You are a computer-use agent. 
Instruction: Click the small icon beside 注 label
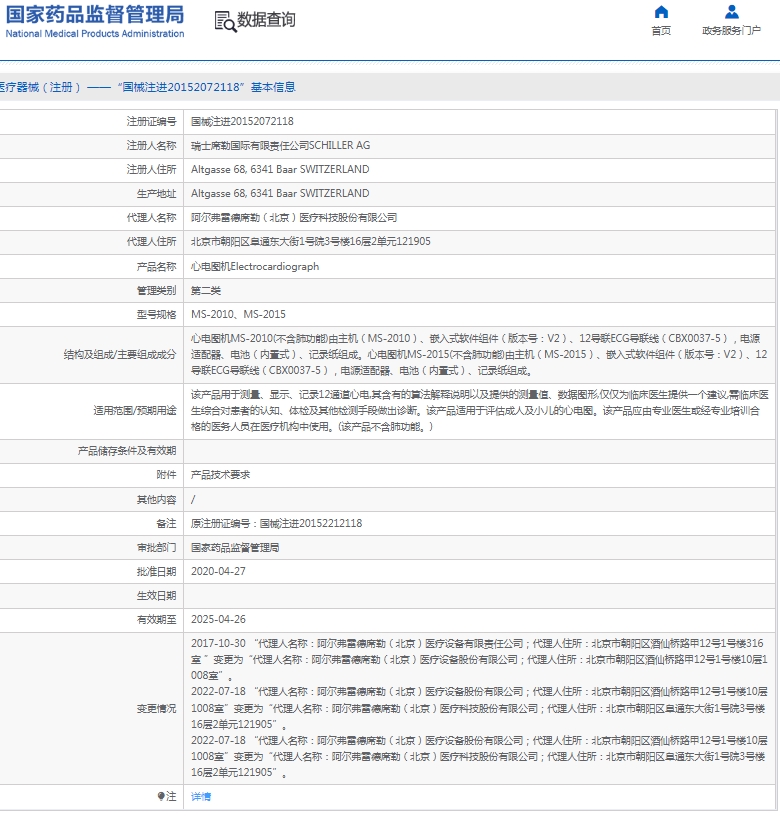[161, 796]
